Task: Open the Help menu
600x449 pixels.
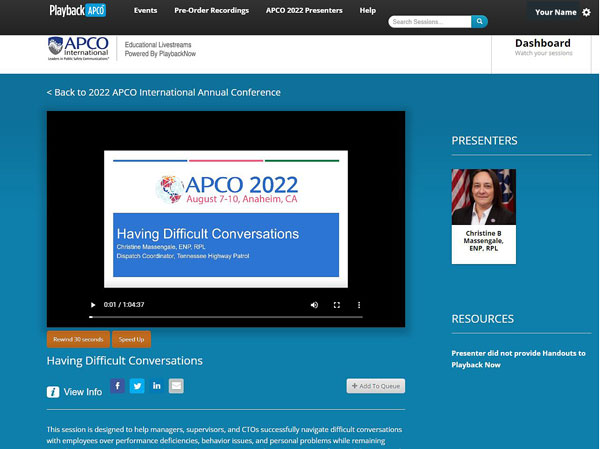Action: coord(368,10)
